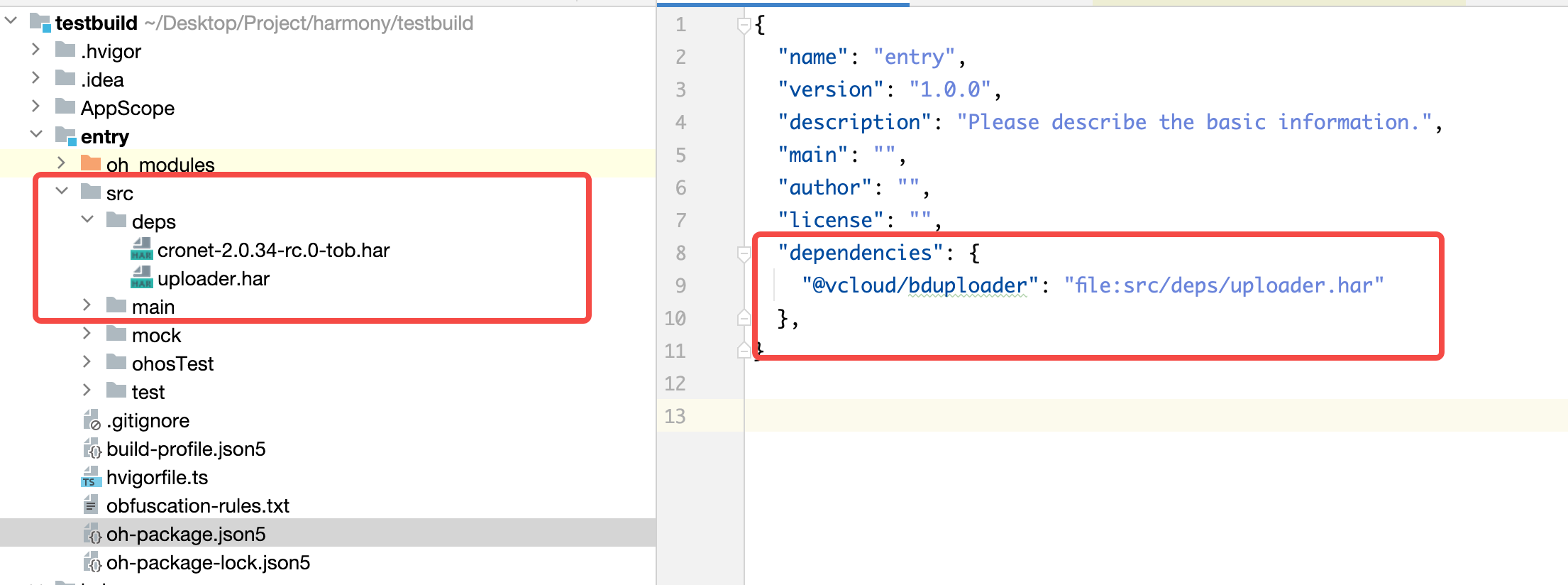Screen dimensions: 1568x585
Task: Click the description string value
Action: 1194,122
